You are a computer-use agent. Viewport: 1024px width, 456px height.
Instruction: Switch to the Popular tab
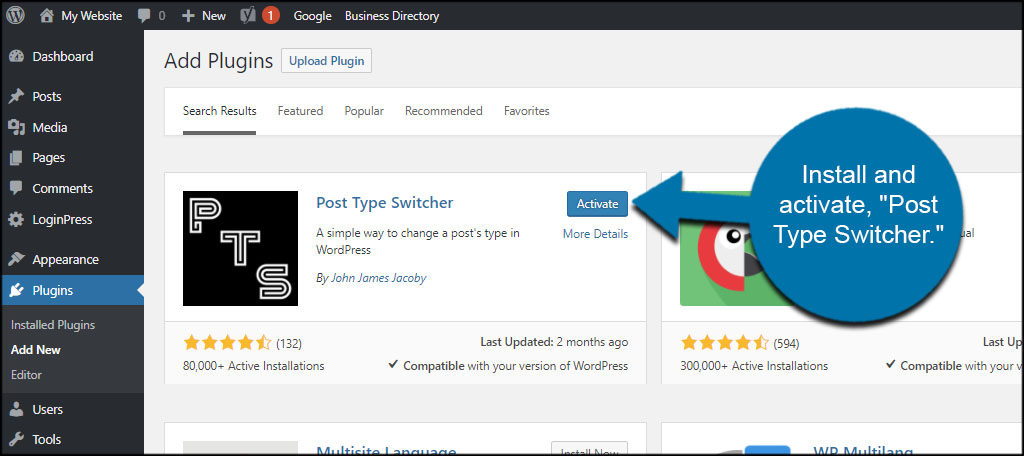pyautogui.click(x=364, y=111)
